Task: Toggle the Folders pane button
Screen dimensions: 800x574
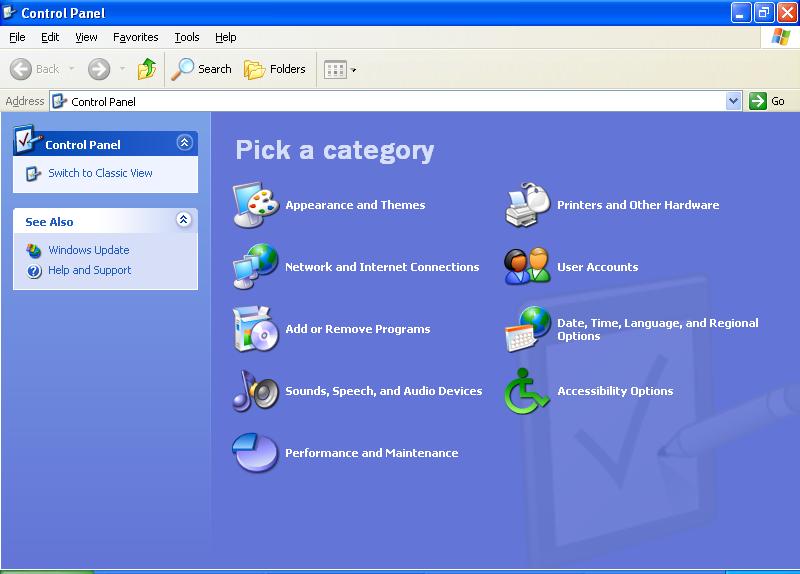Action: coord(275,69)
